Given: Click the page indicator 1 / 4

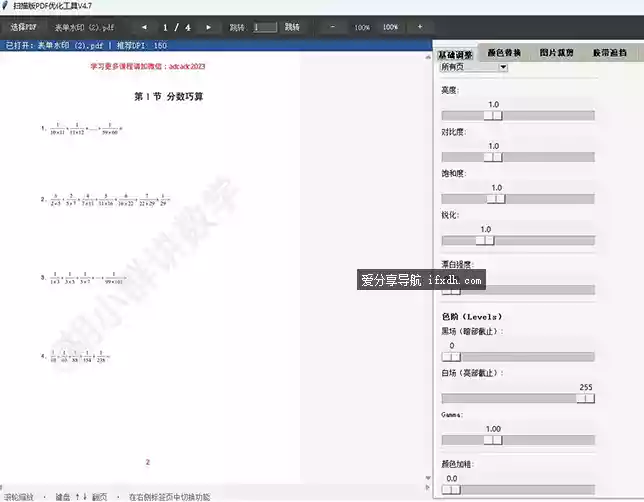Looking at the screenshot, I should pos(177,28).
